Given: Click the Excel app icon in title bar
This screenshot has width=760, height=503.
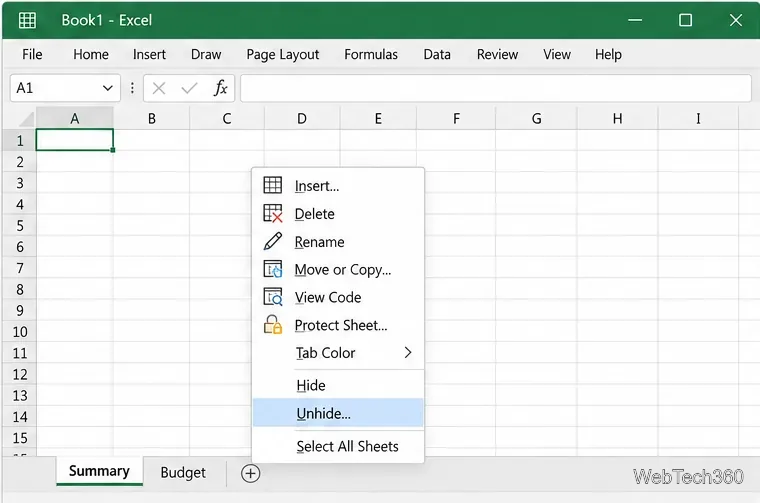Looking at the screenshot, I should (27, 20).
